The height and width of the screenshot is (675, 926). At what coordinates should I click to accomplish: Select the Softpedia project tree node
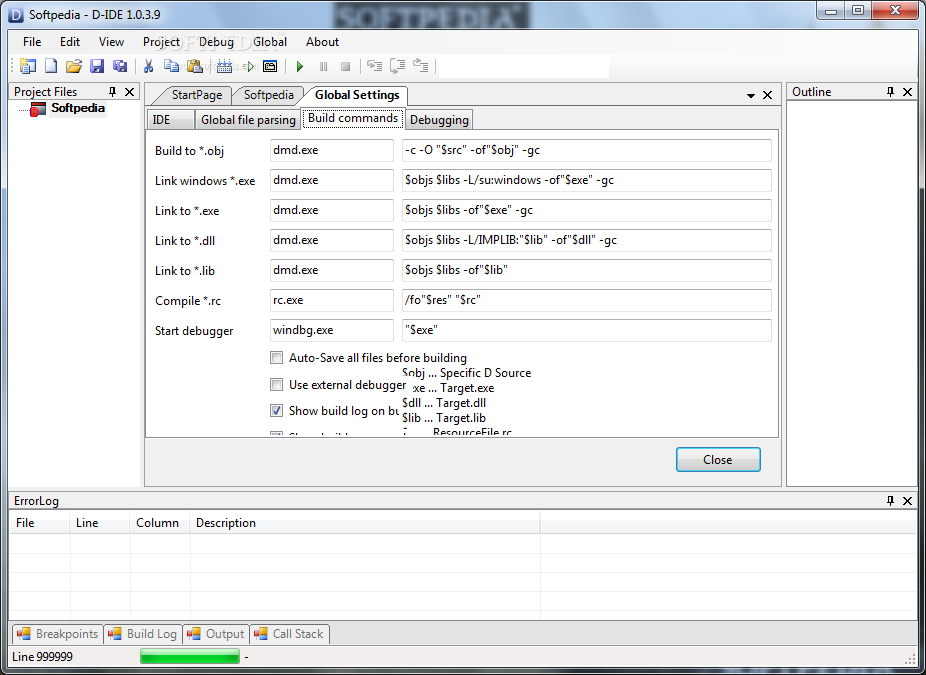click(x=77, y=108)
